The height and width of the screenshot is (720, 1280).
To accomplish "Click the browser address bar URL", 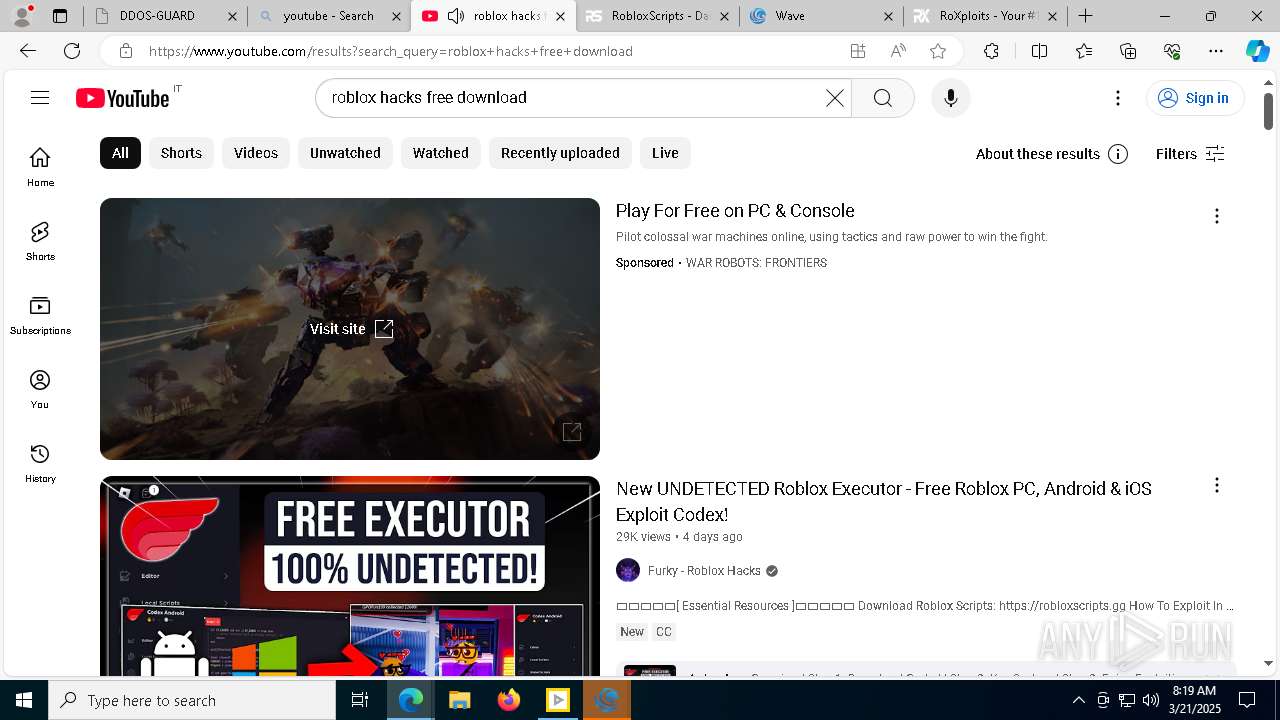I will (x=391, y=51).
